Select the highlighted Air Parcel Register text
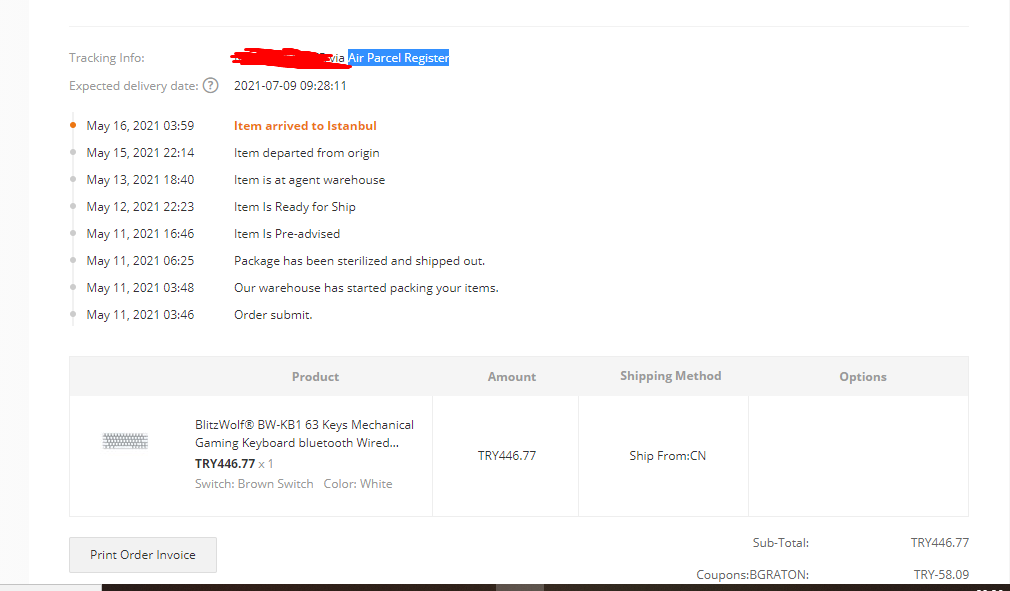 [398, 58]
